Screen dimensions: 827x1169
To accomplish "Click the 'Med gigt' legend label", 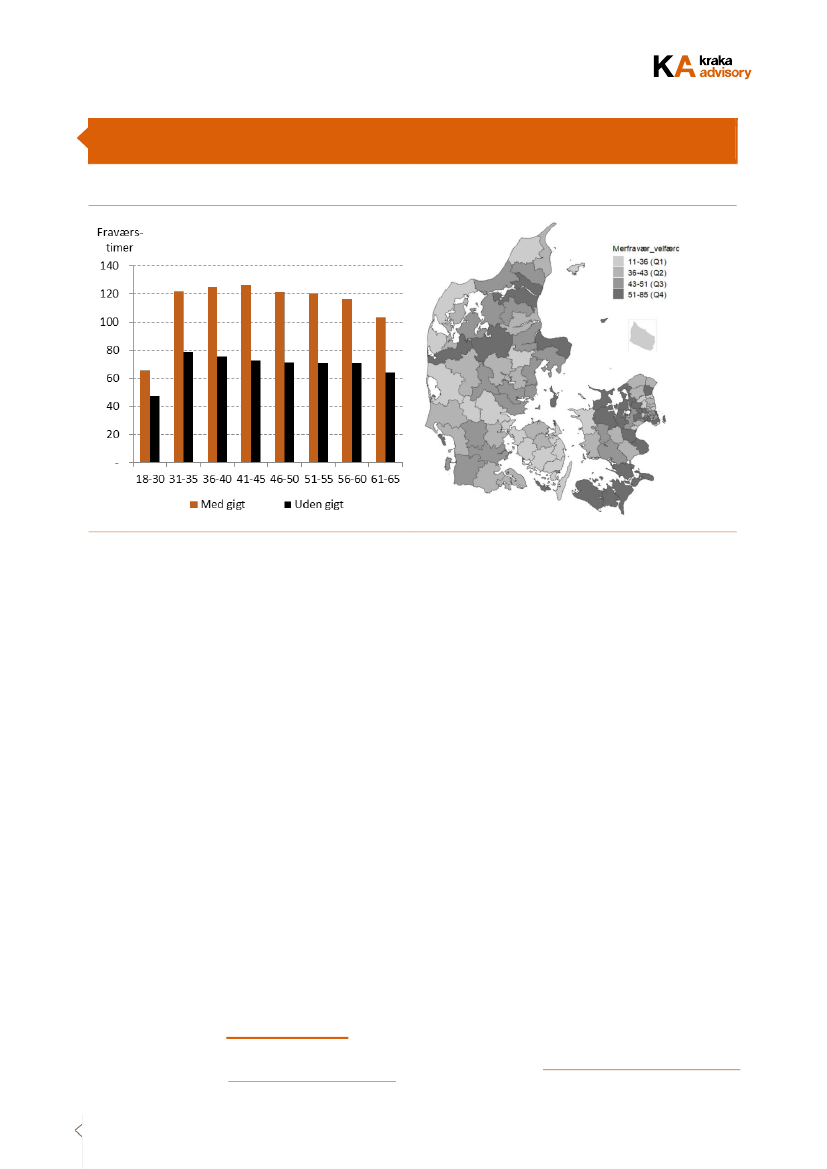I will coord(223,505).
